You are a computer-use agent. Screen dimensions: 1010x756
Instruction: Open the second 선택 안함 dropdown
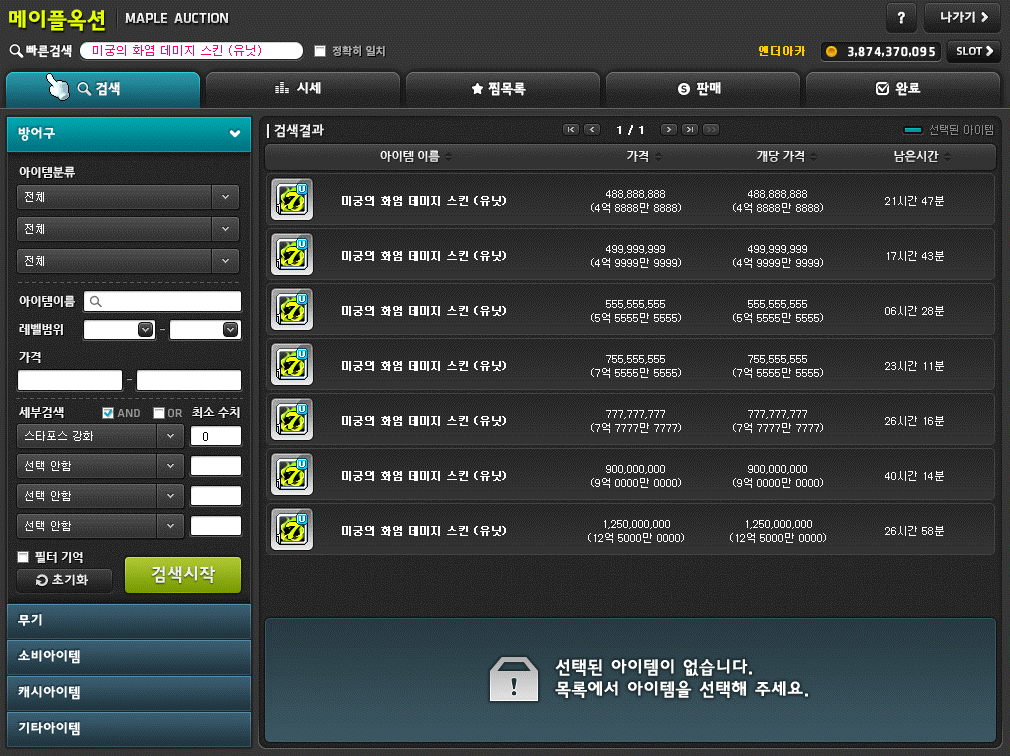(x=100, y=496)
